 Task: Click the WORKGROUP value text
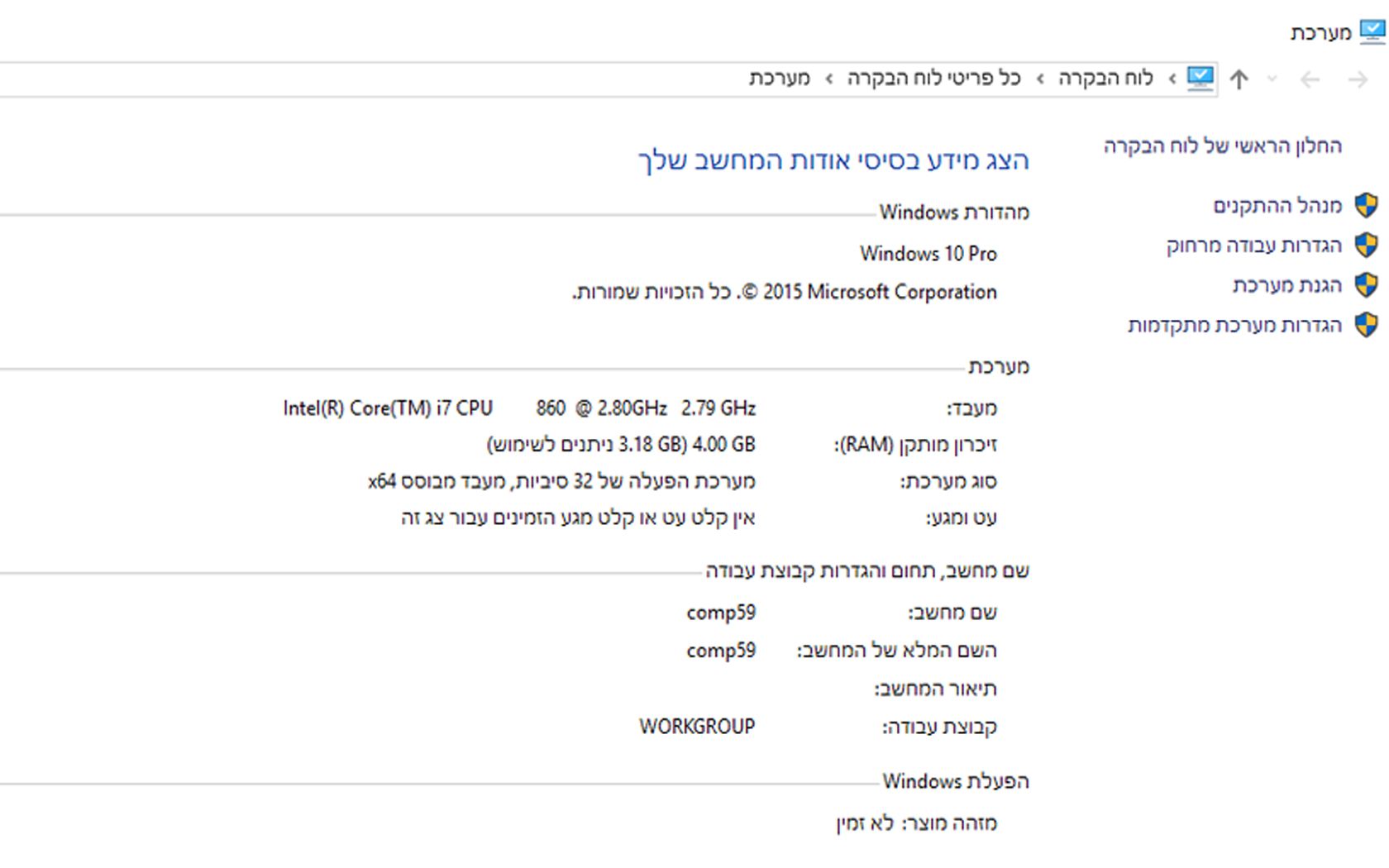(x=697, y=727)
